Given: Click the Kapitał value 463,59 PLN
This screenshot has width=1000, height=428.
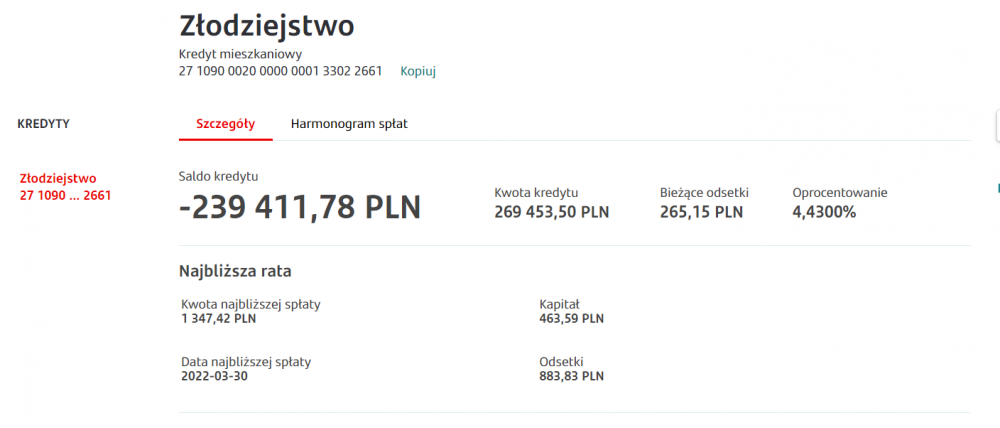Looking at the screenshot, I should (x=571, y=319).
